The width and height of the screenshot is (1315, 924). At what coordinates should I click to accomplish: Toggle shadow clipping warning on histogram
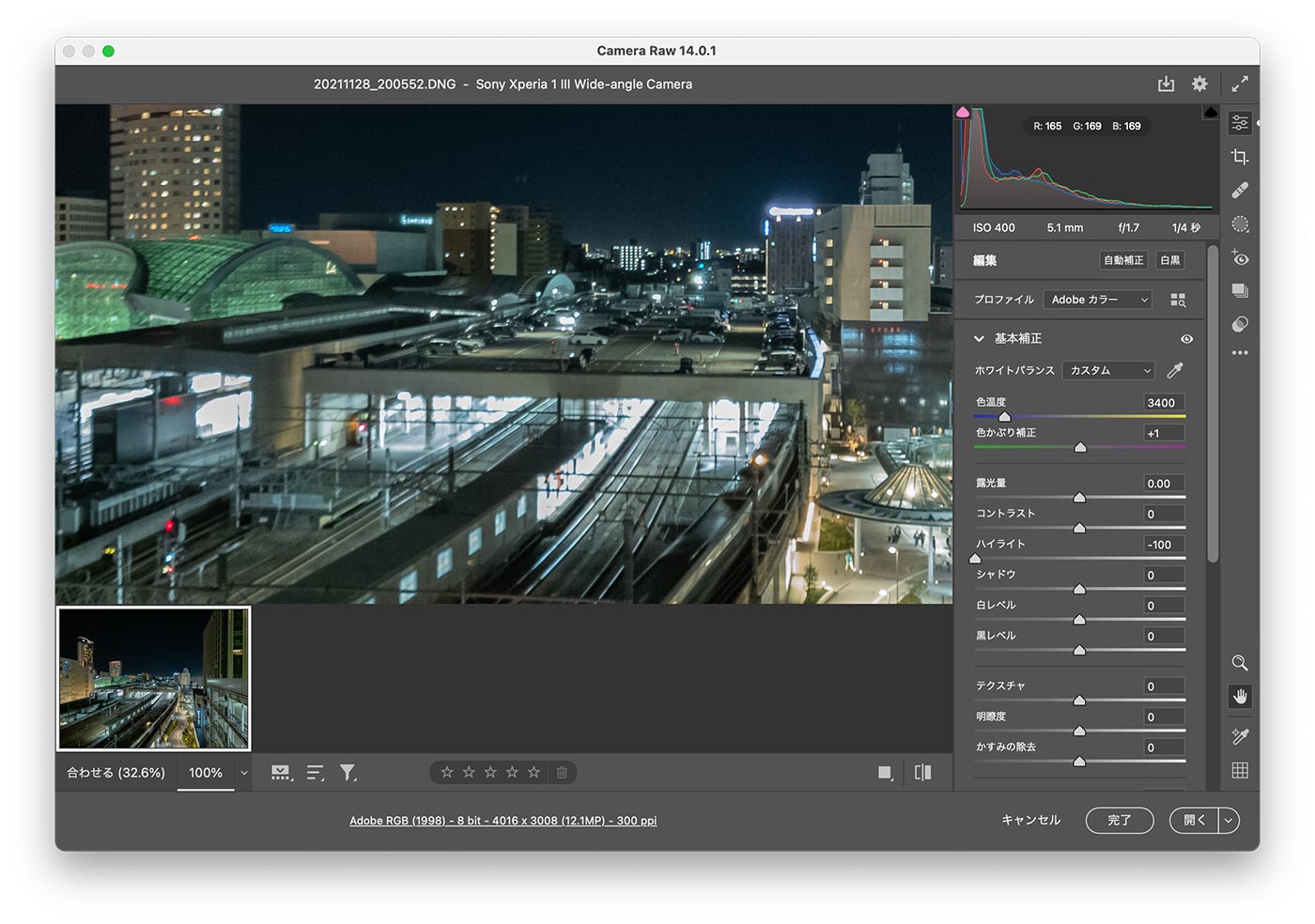pyautogui.click(x=963, y=112)
